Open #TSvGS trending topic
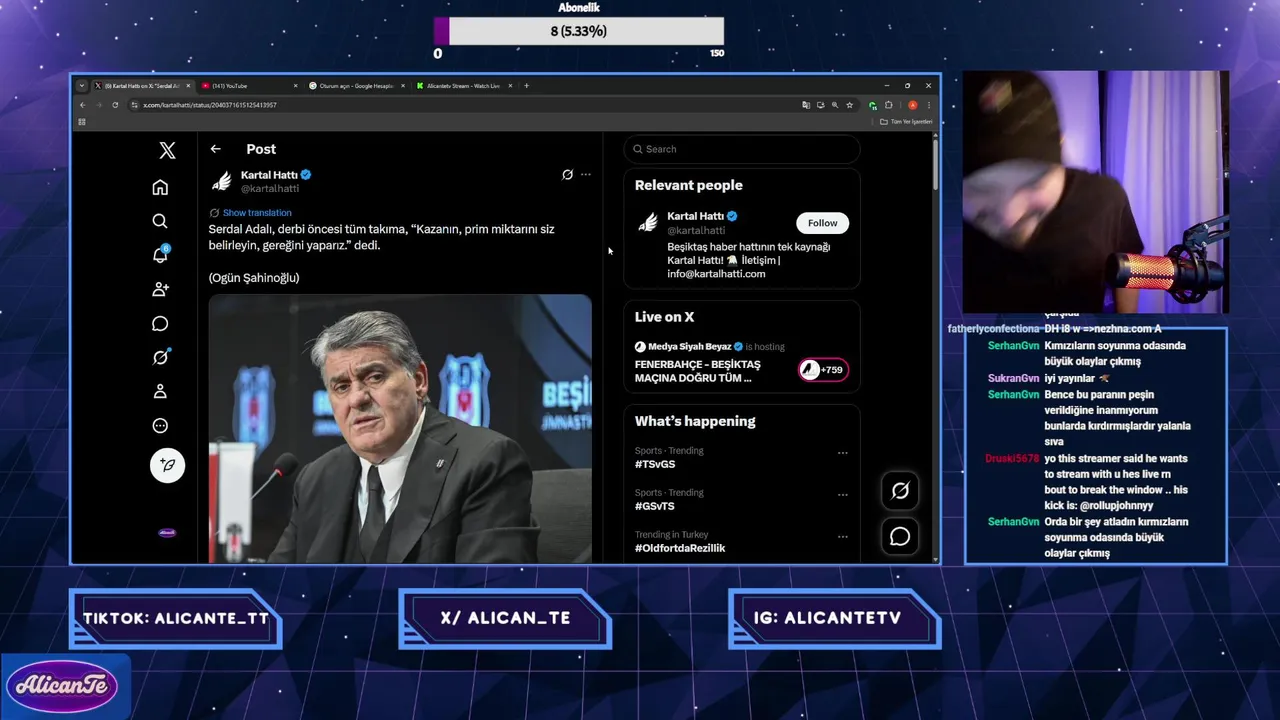Viewport: 1280px width, 720px height. click(x=655, y=464)
